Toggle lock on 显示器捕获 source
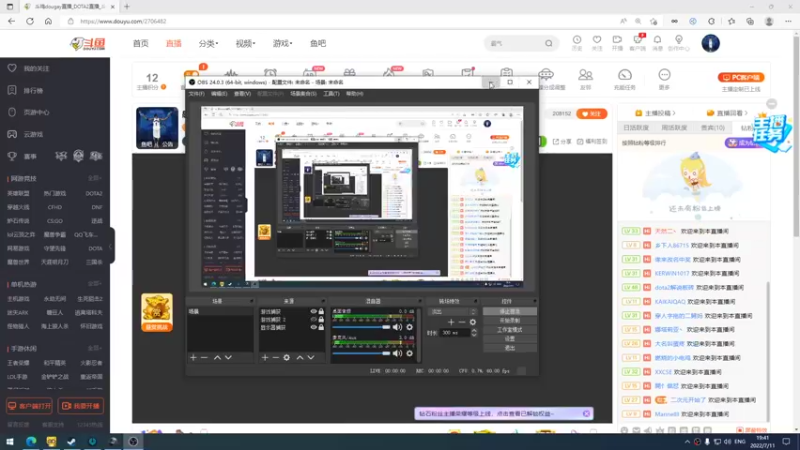 (321, 328)
